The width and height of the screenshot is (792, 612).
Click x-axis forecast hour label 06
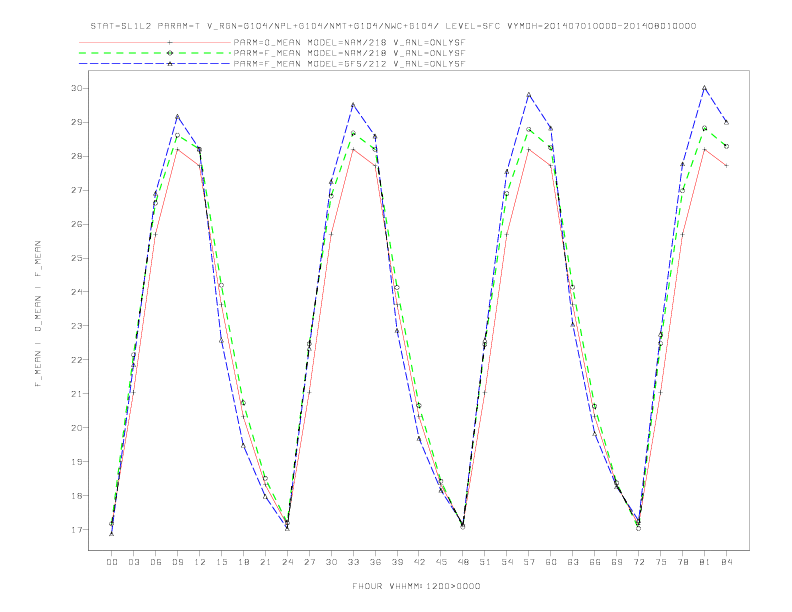[x=156, y=562]
